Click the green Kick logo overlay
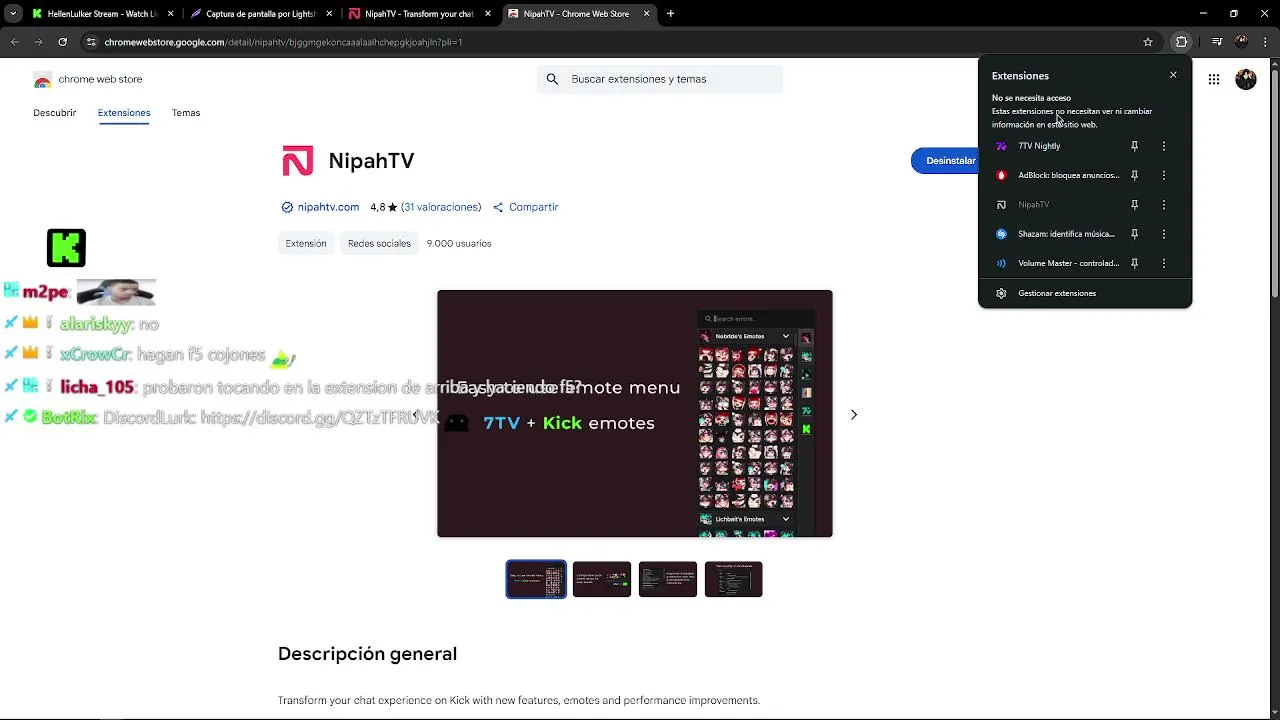 click(66, 248)
